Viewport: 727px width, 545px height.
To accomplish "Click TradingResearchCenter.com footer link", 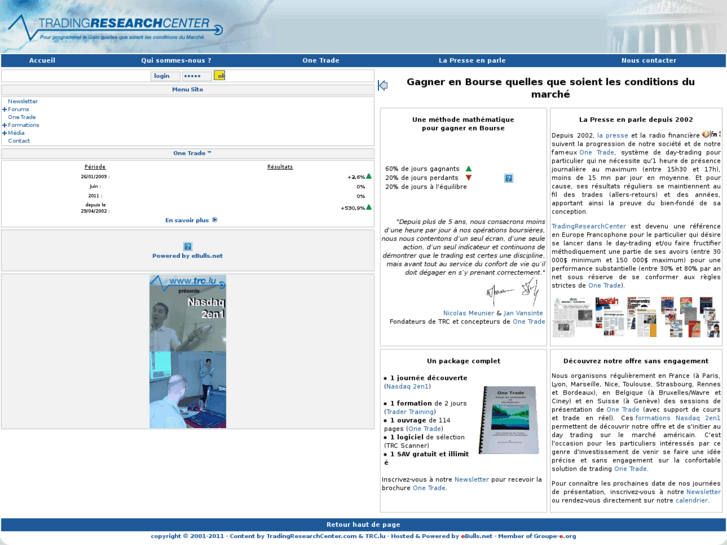I will pos(312,536).
